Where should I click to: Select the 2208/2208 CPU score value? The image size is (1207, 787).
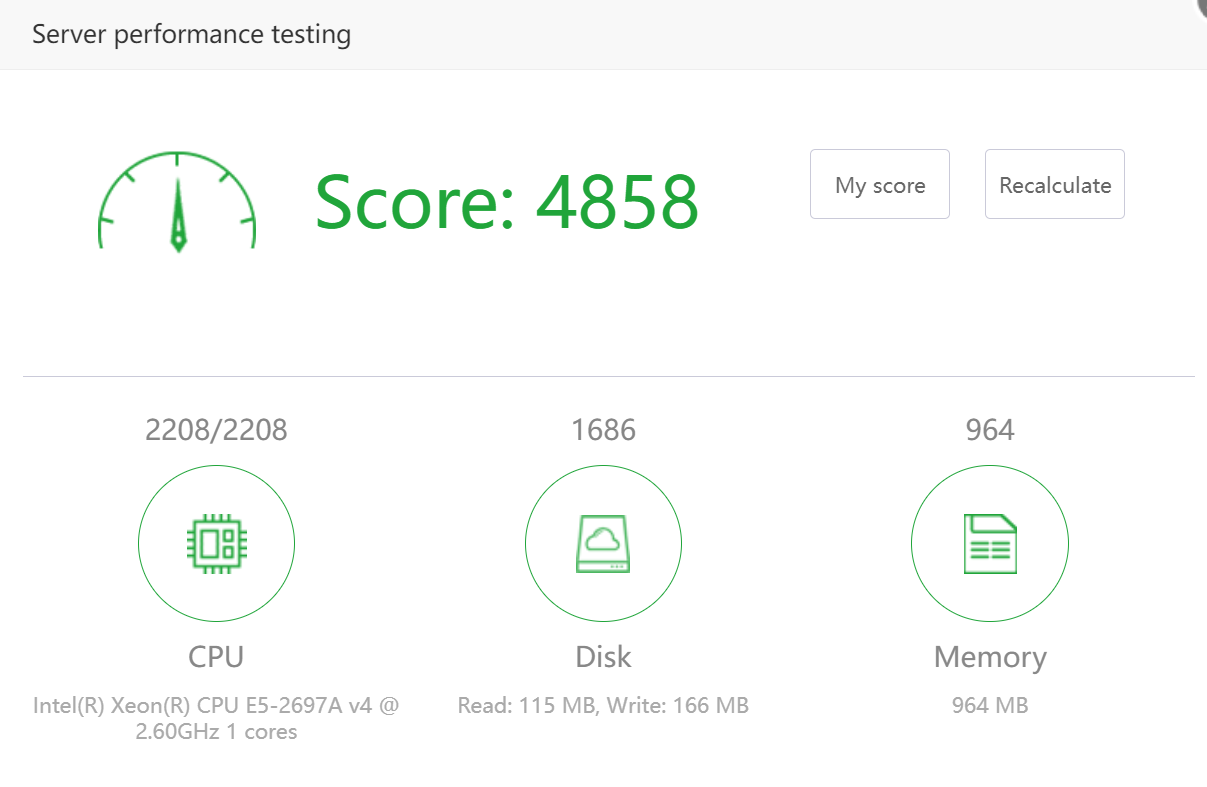pyautogui.click(x=216, y=430)
